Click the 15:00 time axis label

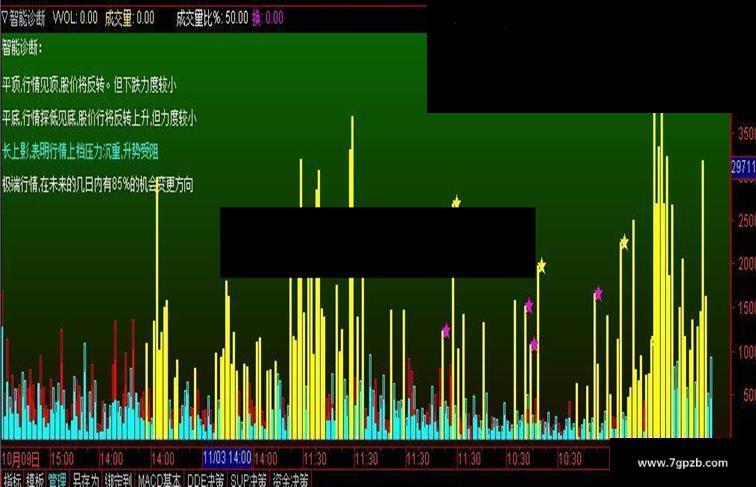(62, 459)
